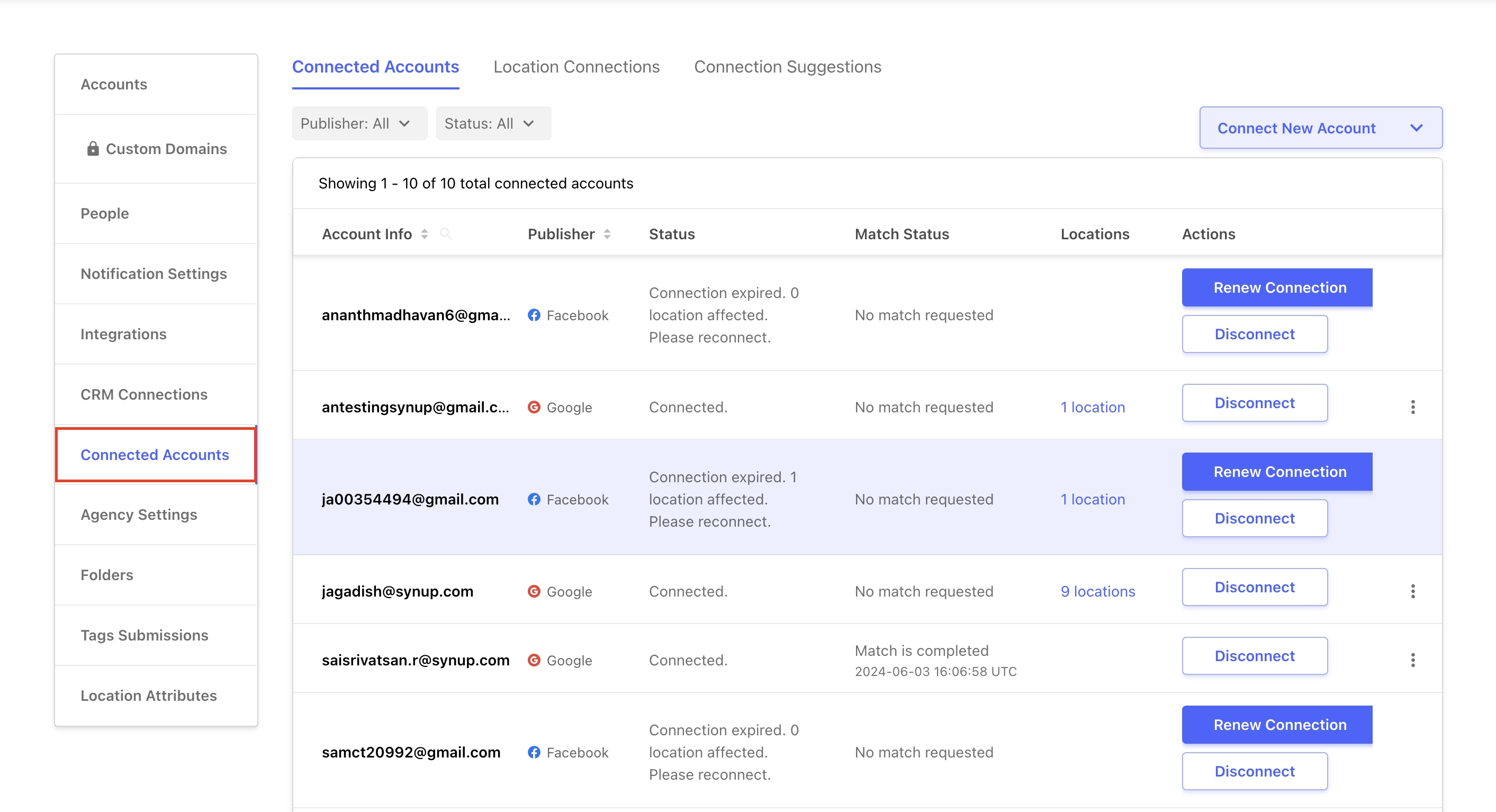Renew Connection for ja00354494@gmail.com
Screen dimensions: 1496x812
pos(1277,472)
